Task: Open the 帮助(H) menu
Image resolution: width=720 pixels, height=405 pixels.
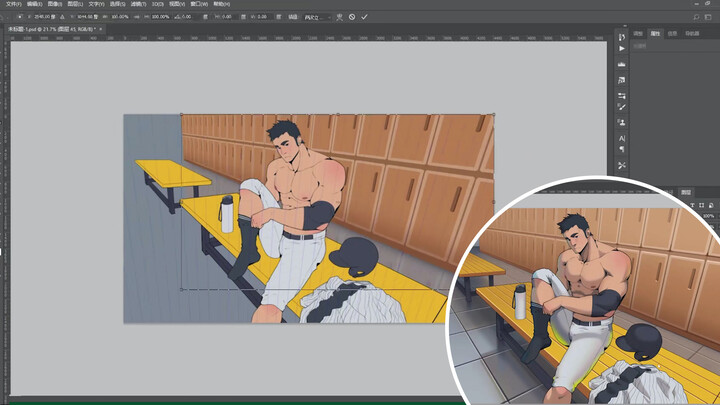Action: click(221, 4)
